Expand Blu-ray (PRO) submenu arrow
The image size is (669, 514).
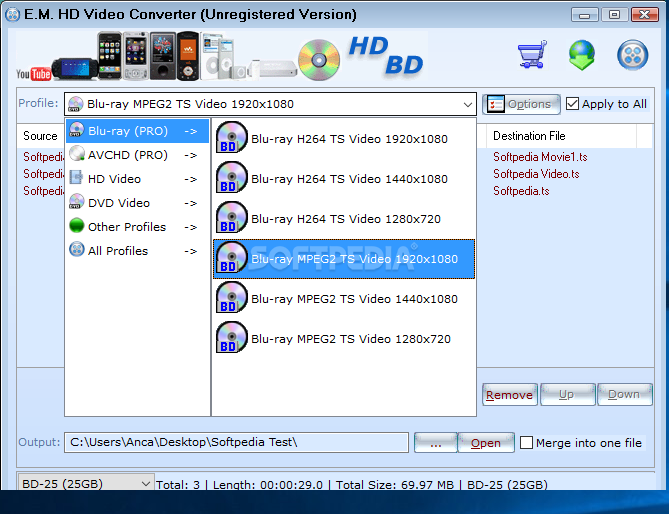pos(191,131)
